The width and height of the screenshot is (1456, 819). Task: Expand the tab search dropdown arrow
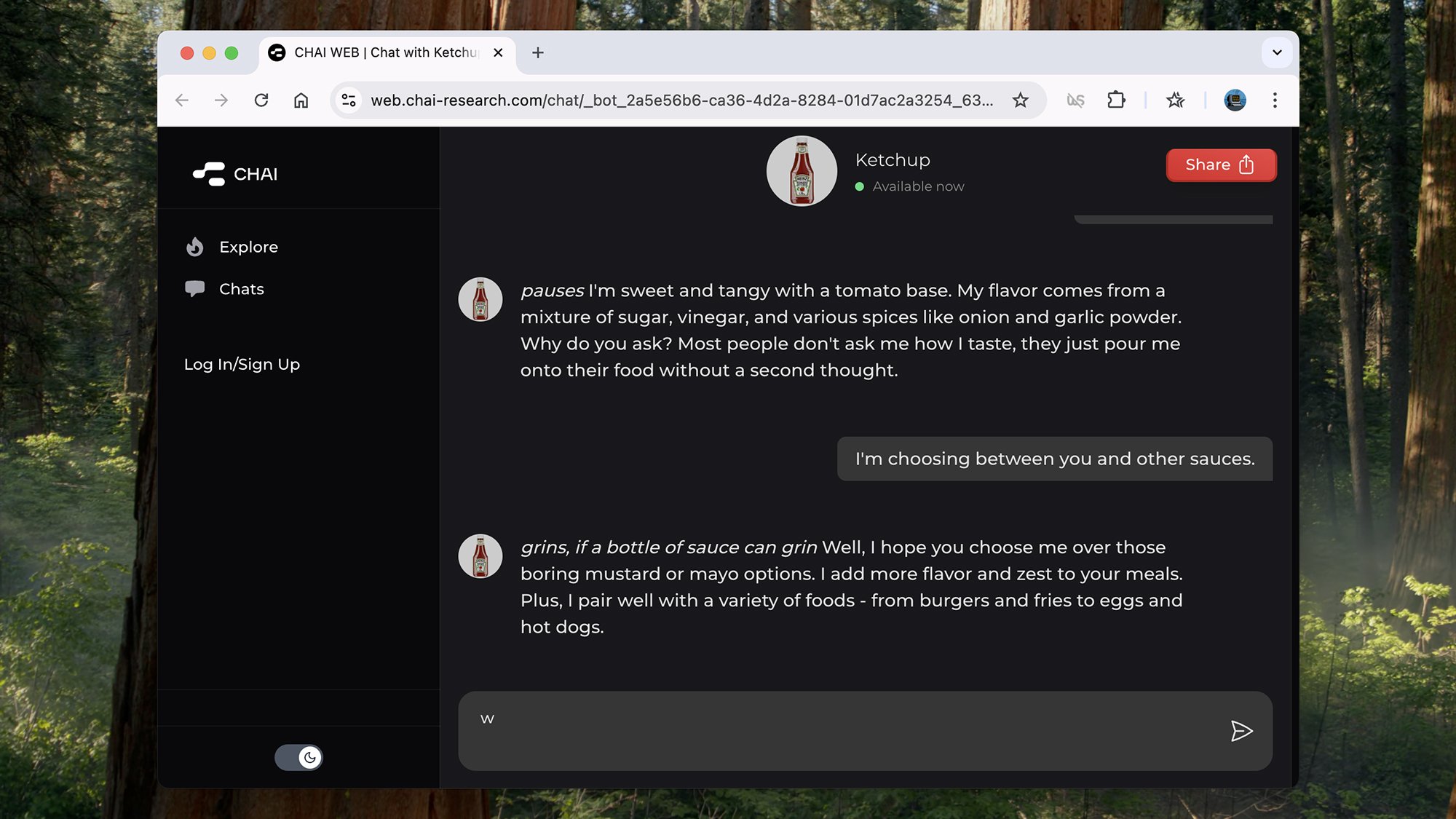[x=1276, y=52]
